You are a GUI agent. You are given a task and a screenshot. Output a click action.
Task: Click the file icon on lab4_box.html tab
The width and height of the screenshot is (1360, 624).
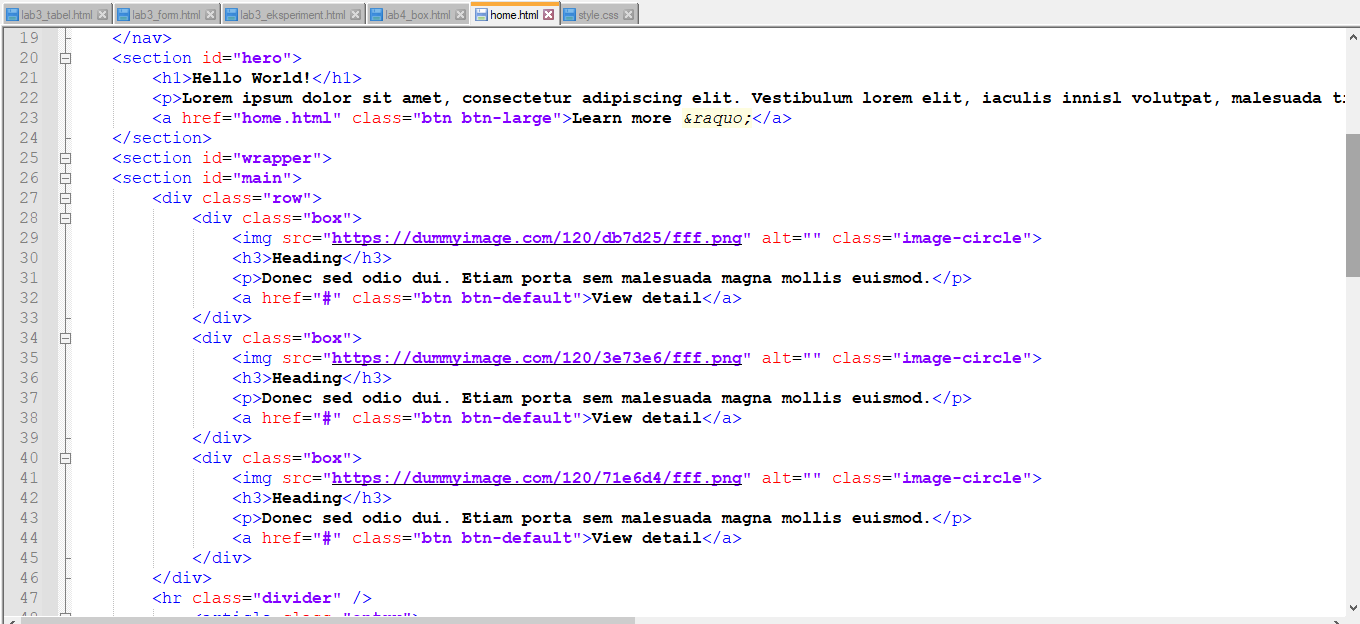click(x=377, y=14)
